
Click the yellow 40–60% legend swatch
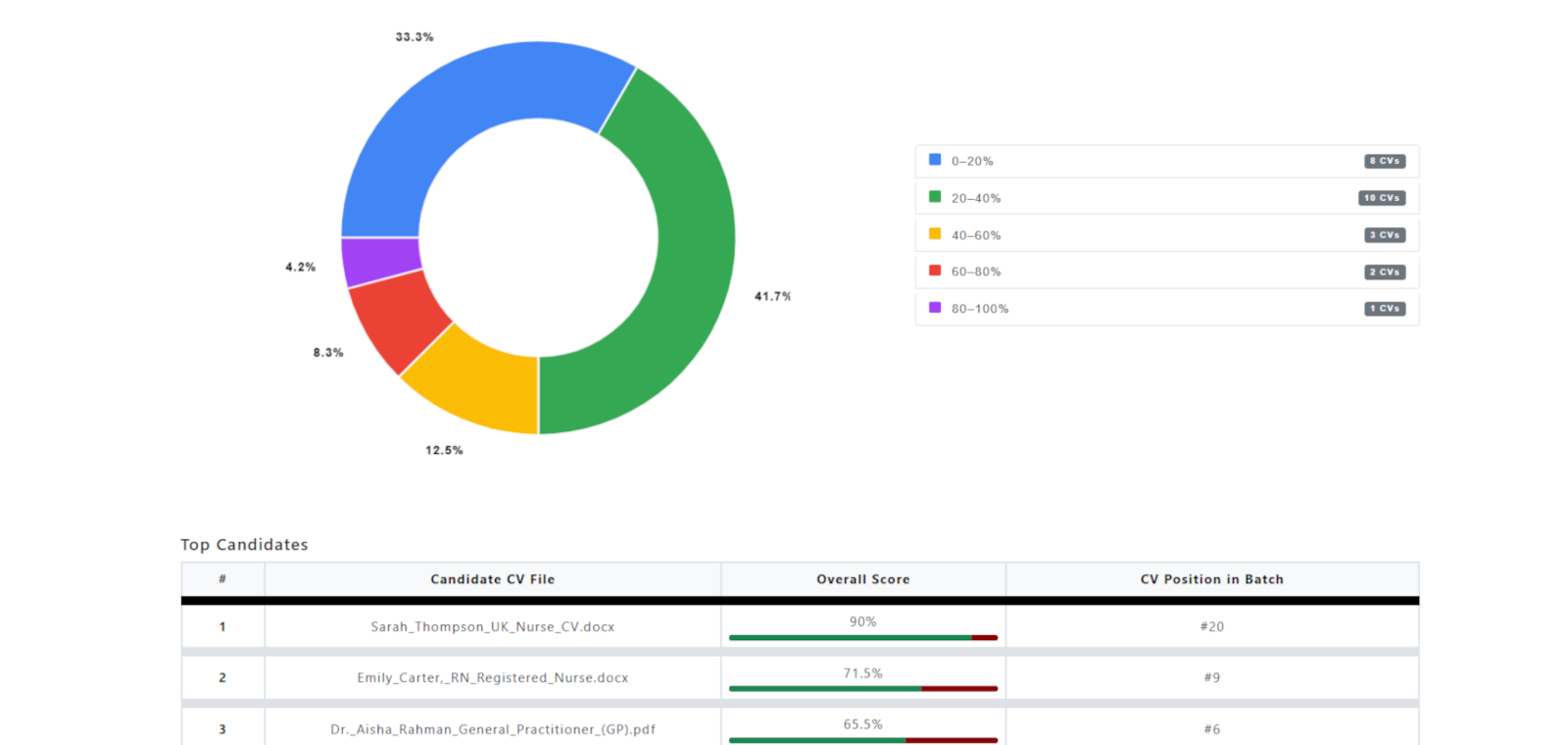coord(935,234)
